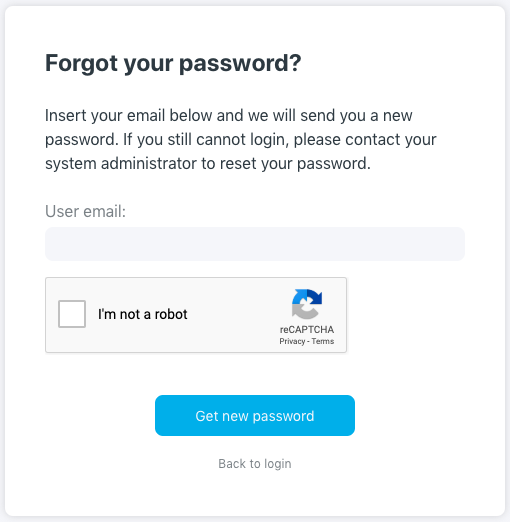The width and height of the screenshot is (510, 522).
Task: Click the word "Get" on the blue button
Action: click(x=206, y=416)
